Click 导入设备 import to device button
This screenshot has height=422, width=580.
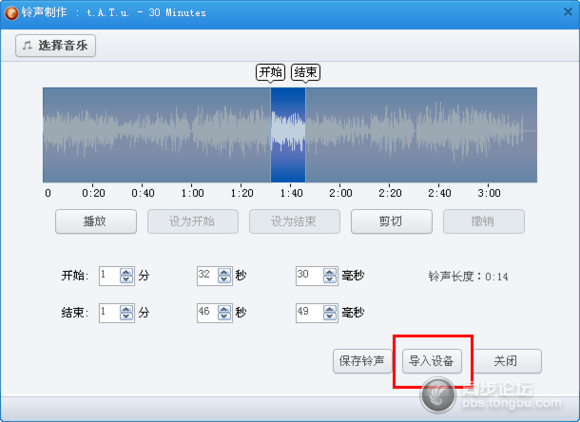(432, 361)
